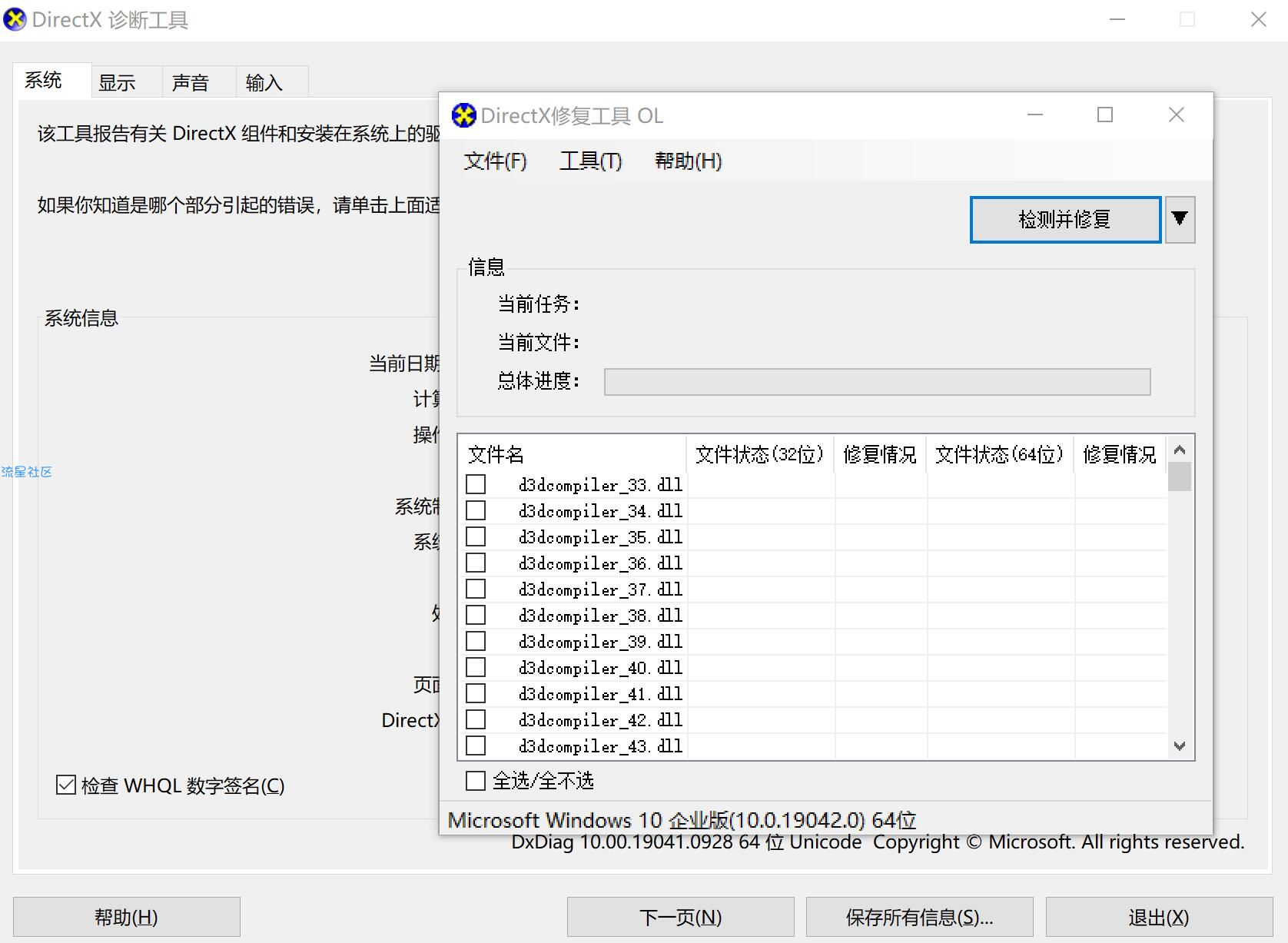Tick checkbox for d3dcompiler_36.dll
1288x943 pixels.
pos(476,563)
